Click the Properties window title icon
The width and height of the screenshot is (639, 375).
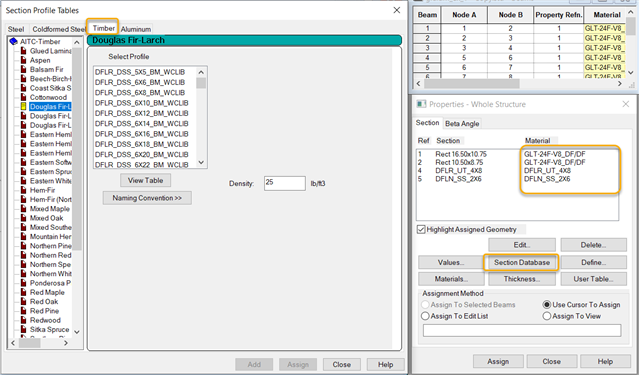tap(421, 104)
